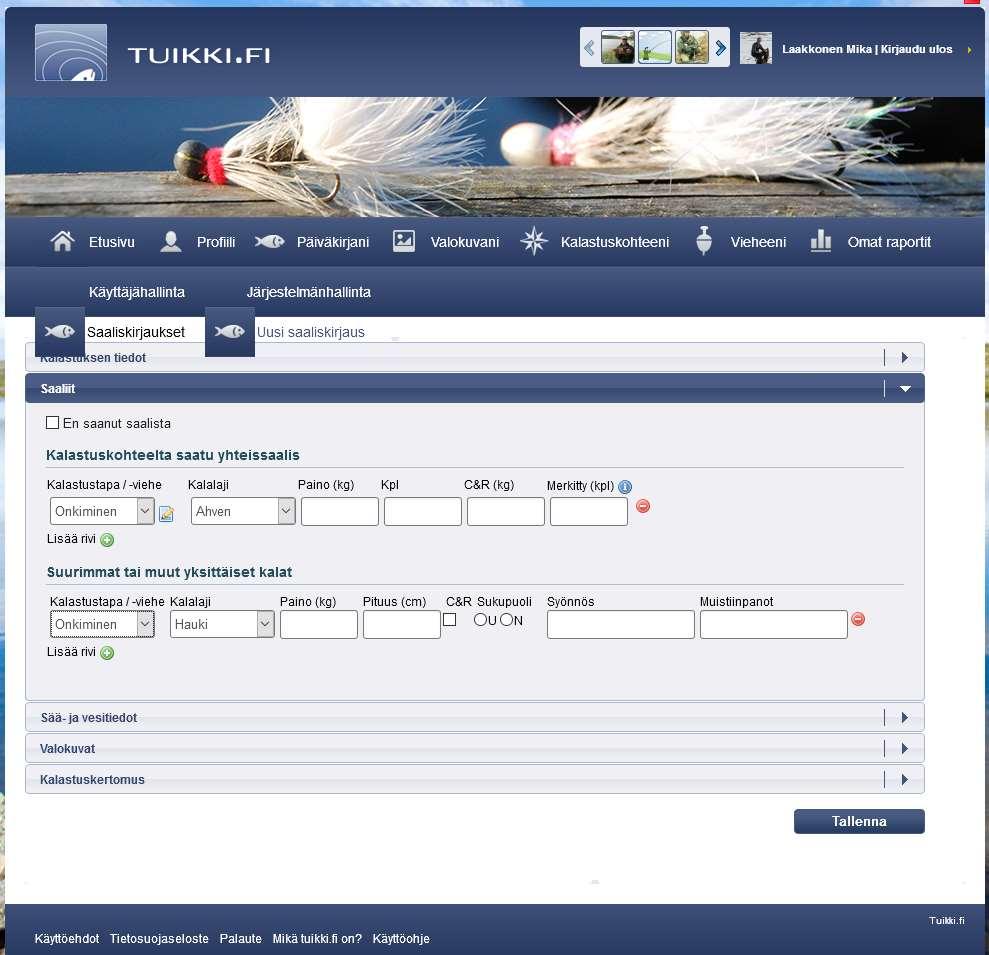Collapse the Saaliit section
989x955 pixels.
pos(475,389)
